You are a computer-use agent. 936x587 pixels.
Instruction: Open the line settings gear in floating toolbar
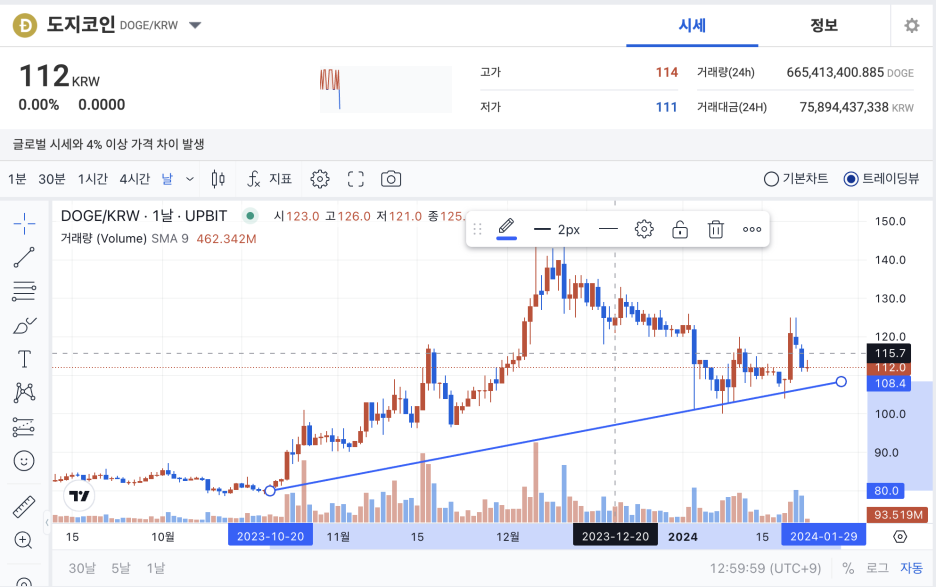point(644,229)
